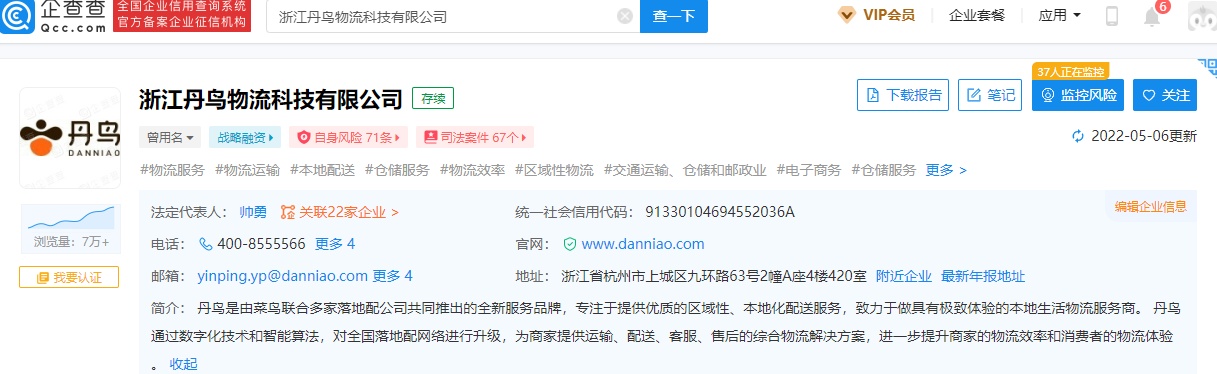Click the #电子商务 hashtag

(x=810, y=170)
